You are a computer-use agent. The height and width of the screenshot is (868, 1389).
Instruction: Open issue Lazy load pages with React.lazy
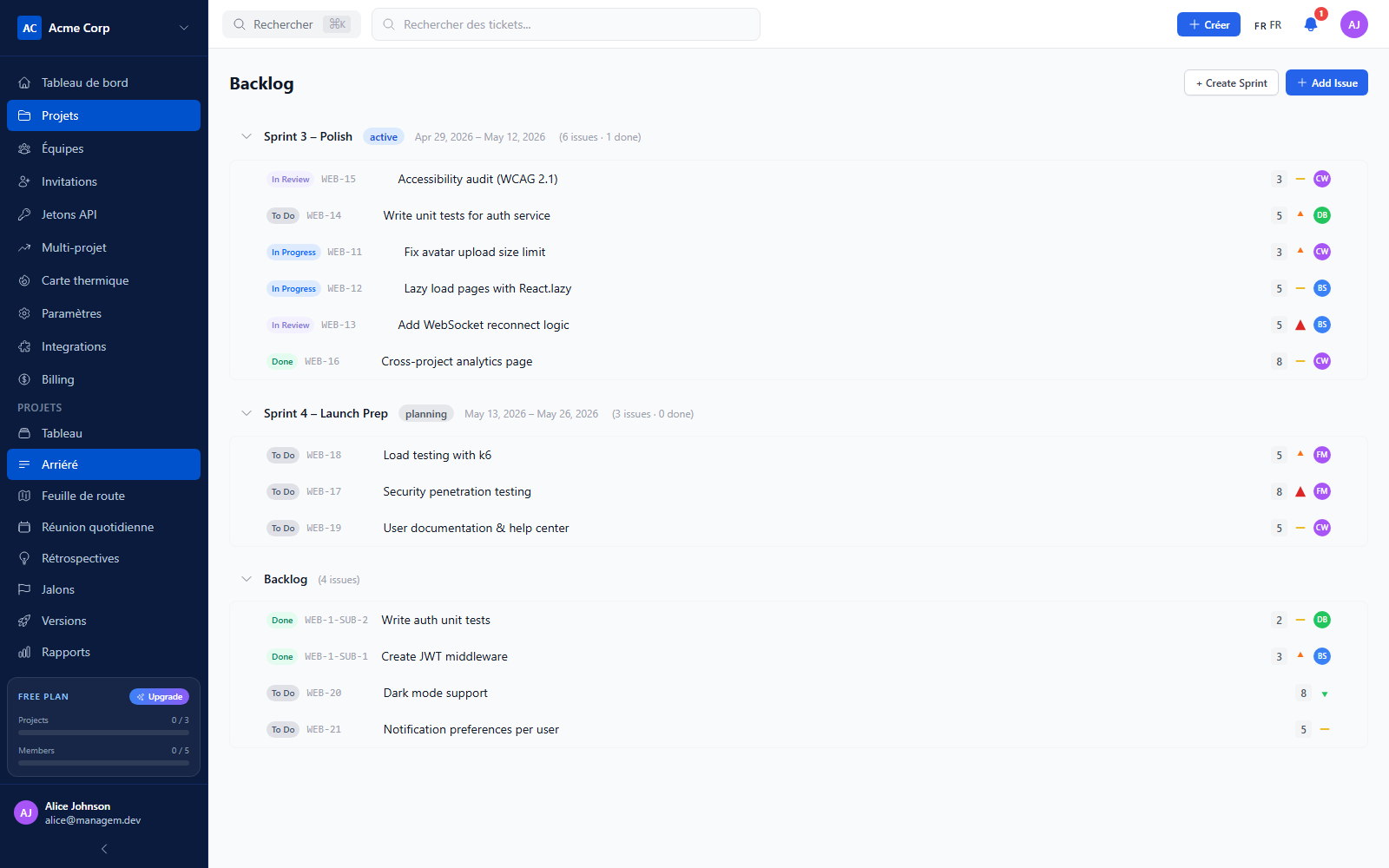coord(488,288)
